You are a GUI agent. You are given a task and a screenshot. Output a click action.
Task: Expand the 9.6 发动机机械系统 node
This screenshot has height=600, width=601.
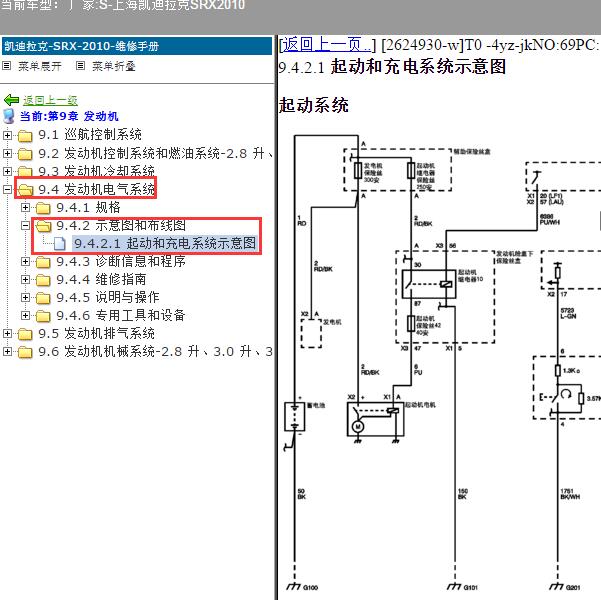[7, 352]
